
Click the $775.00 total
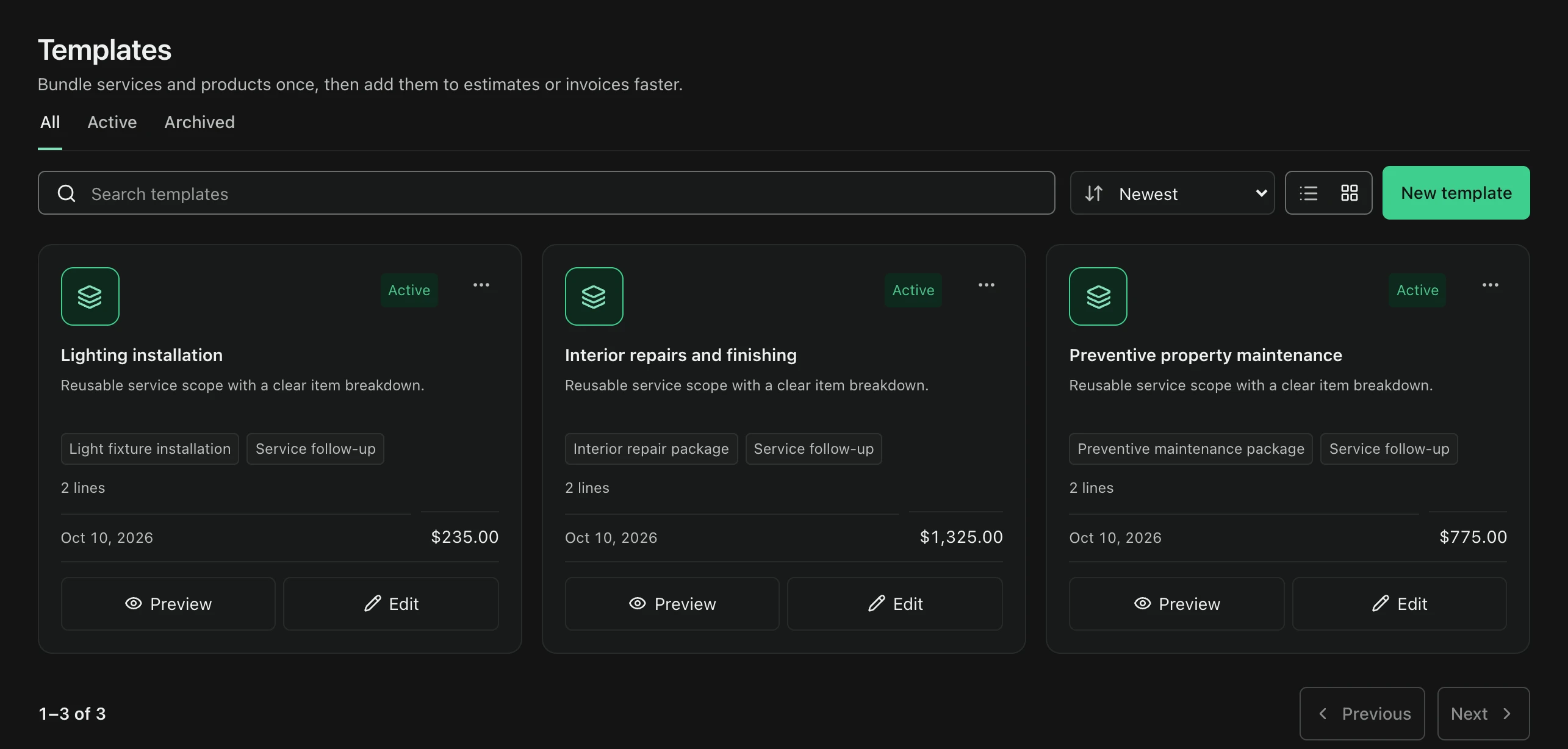(x=1473, y=537)
